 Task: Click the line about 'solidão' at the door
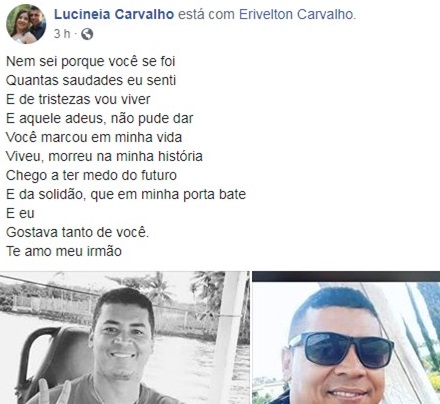[126, 194]
